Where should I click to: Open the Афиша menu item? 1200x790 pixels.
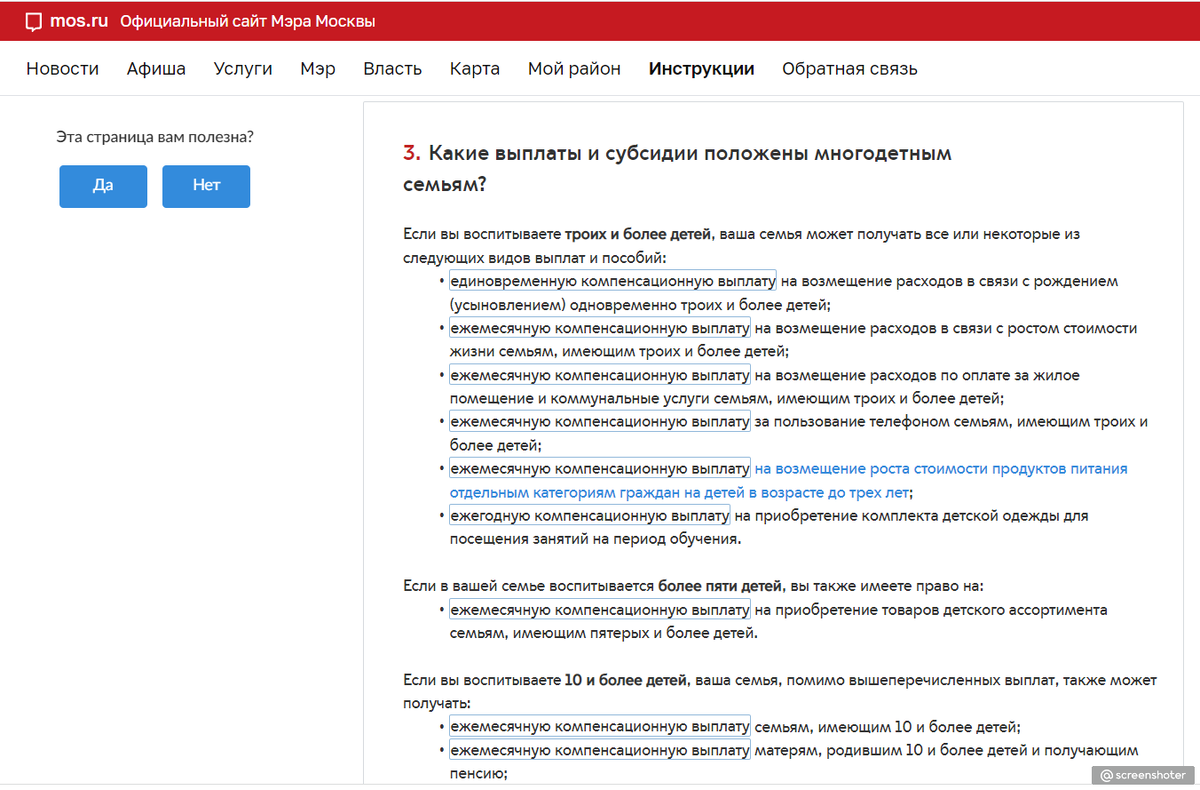156,69
